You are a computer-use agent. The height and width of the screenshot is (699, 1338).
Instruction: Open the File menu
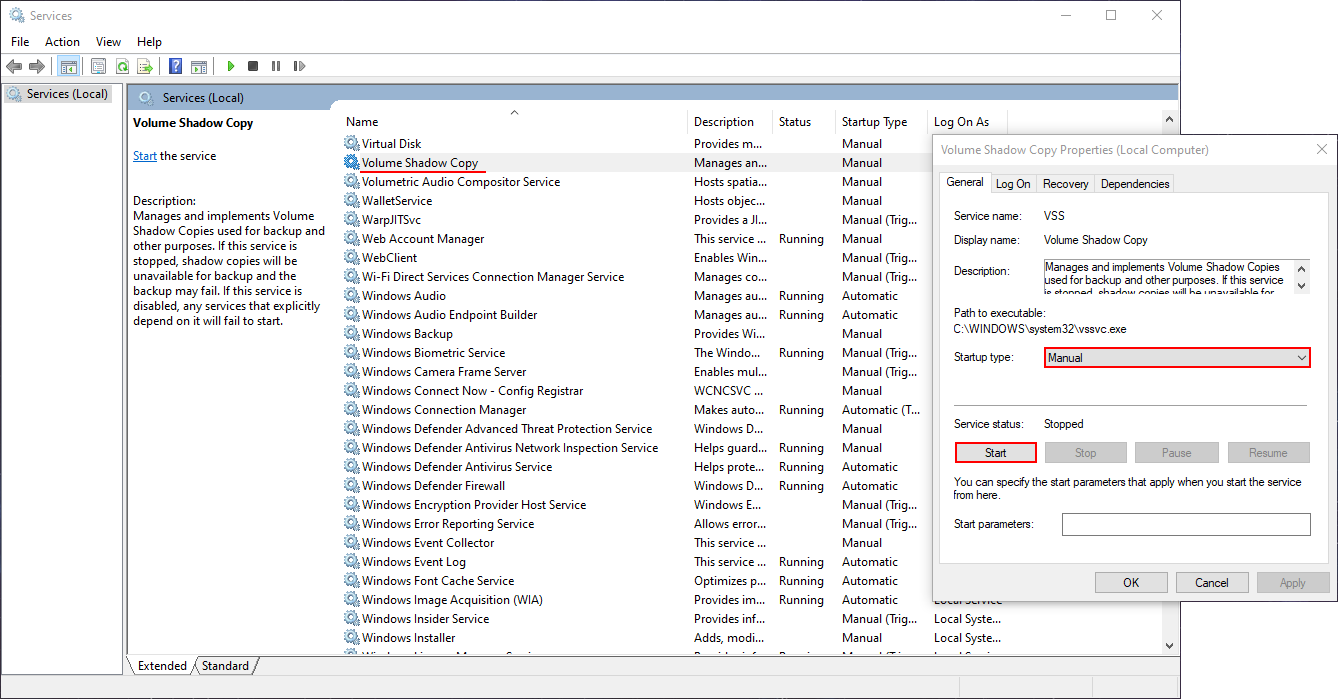[20, 42]
